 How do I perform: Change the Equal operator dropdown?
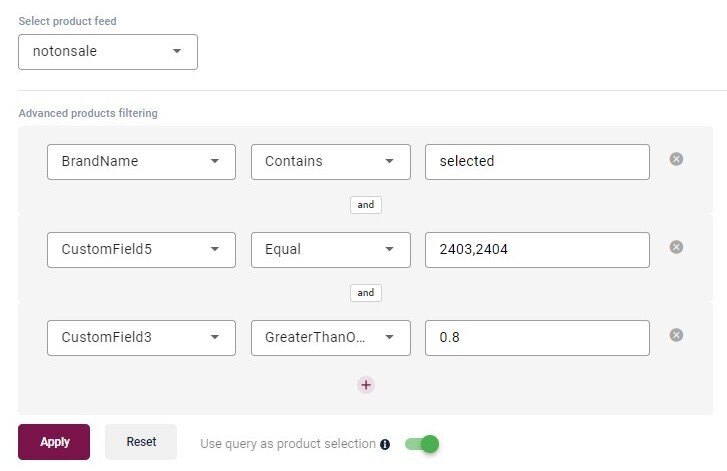click(330, 250)
